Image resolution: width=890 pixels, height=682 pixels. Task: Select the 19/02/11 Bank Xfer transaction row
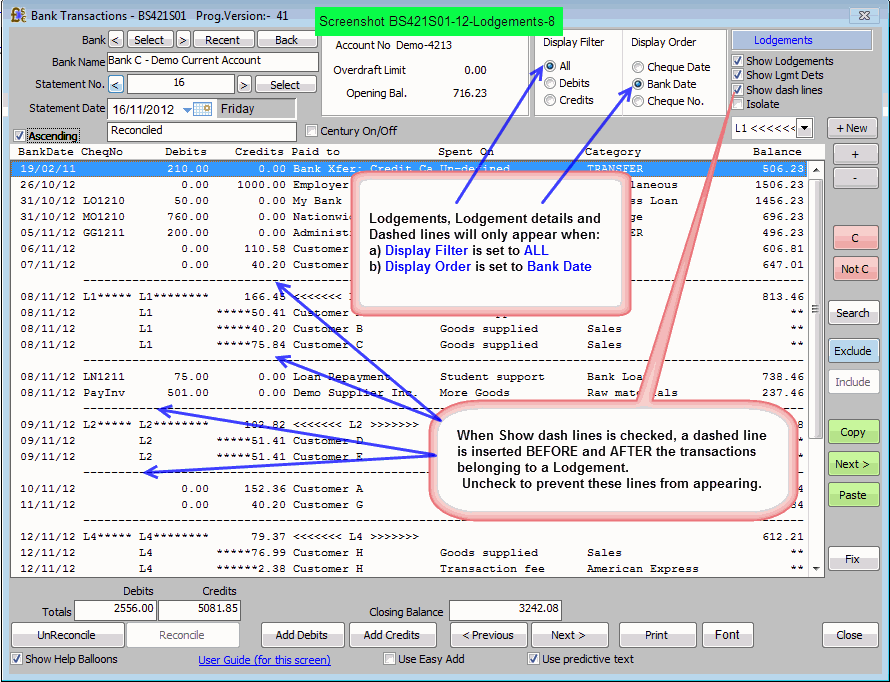(x=410, y=169)
